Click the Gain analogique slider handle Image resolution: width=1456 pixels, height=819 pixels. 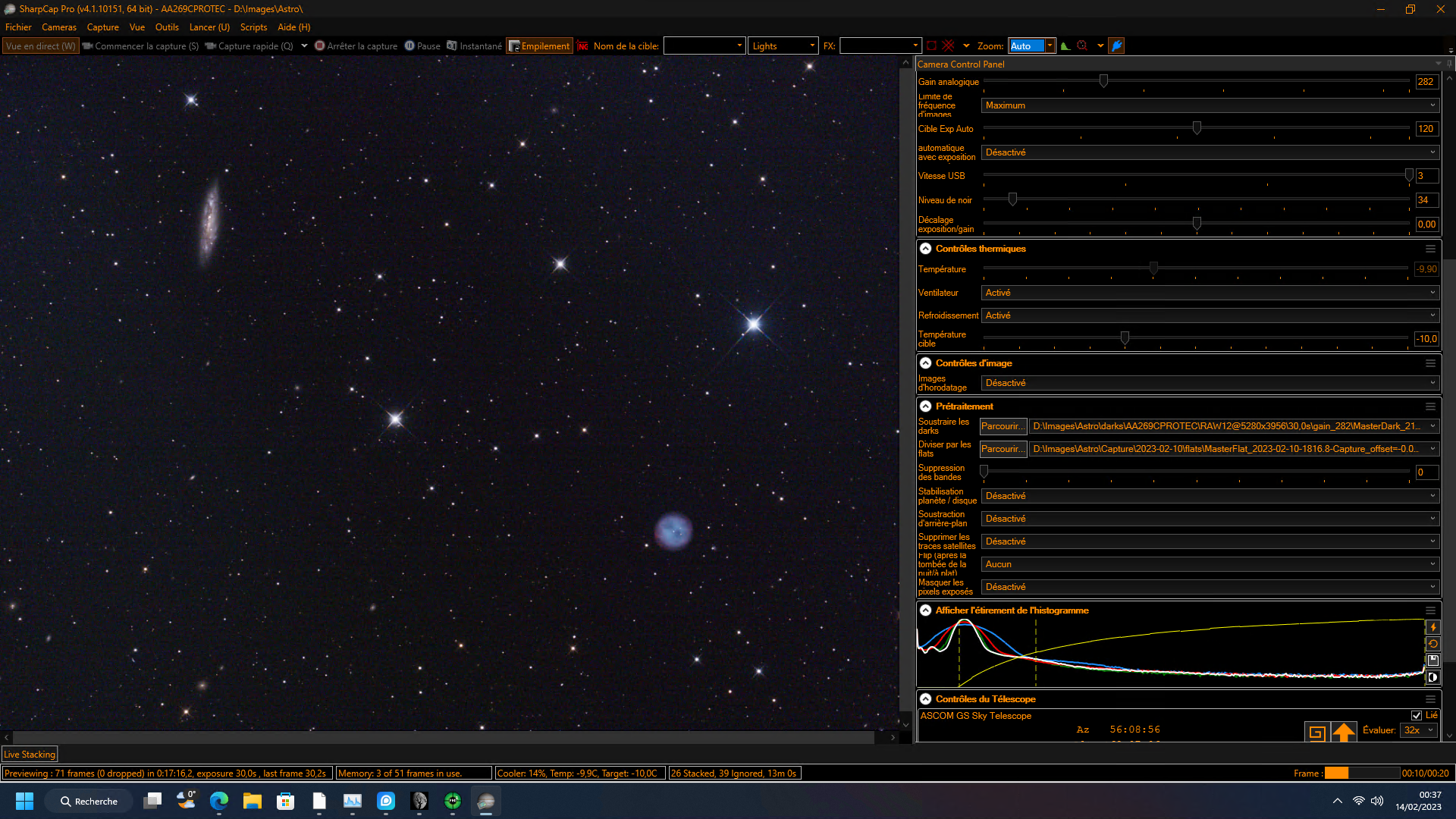pyautogui.click(x=1103, y=81)
